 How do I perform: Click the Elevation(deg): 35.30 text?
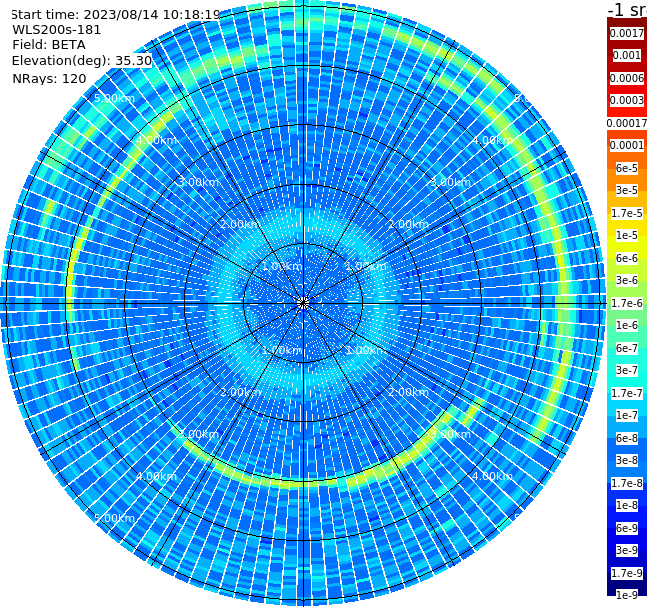(x=82, y=61)
